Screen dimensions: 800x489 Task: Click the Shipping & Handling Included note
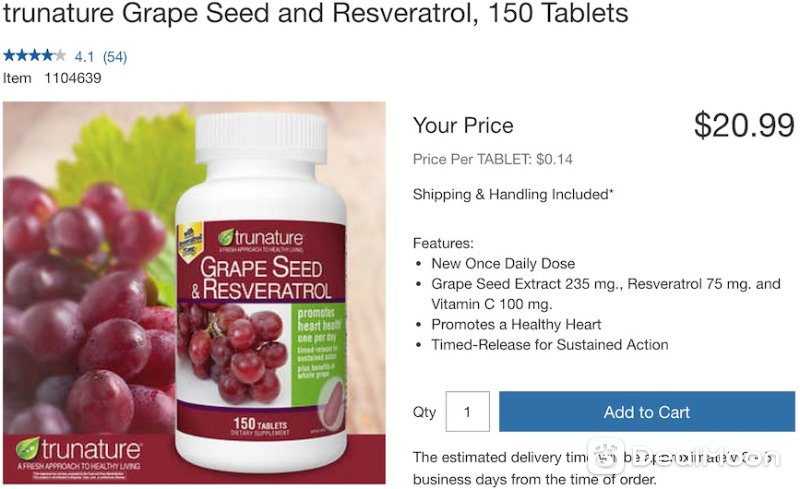513,194
